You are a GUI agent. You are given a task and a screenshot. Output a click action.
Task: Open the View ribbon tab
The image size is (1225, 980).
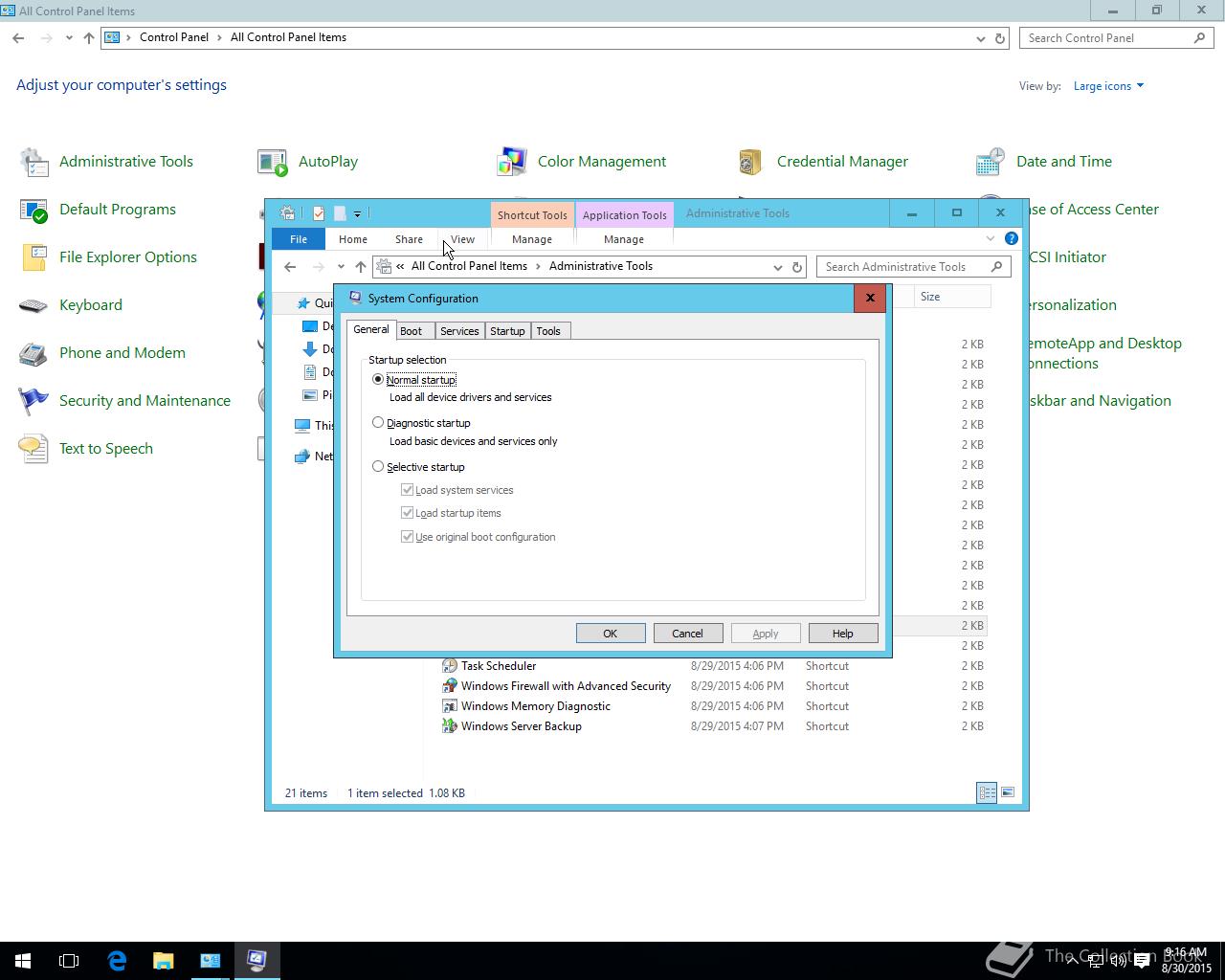pyautogui.click(x=462, y=239)
